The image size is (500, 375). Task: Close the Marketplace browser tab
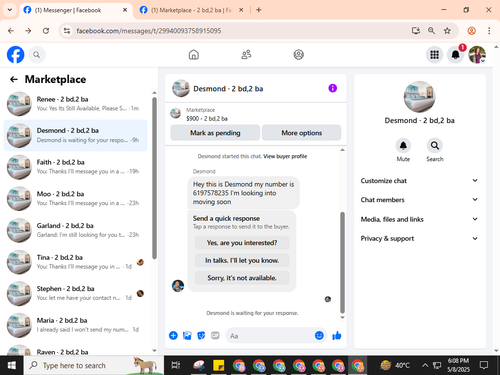click(x=241, y=10)
